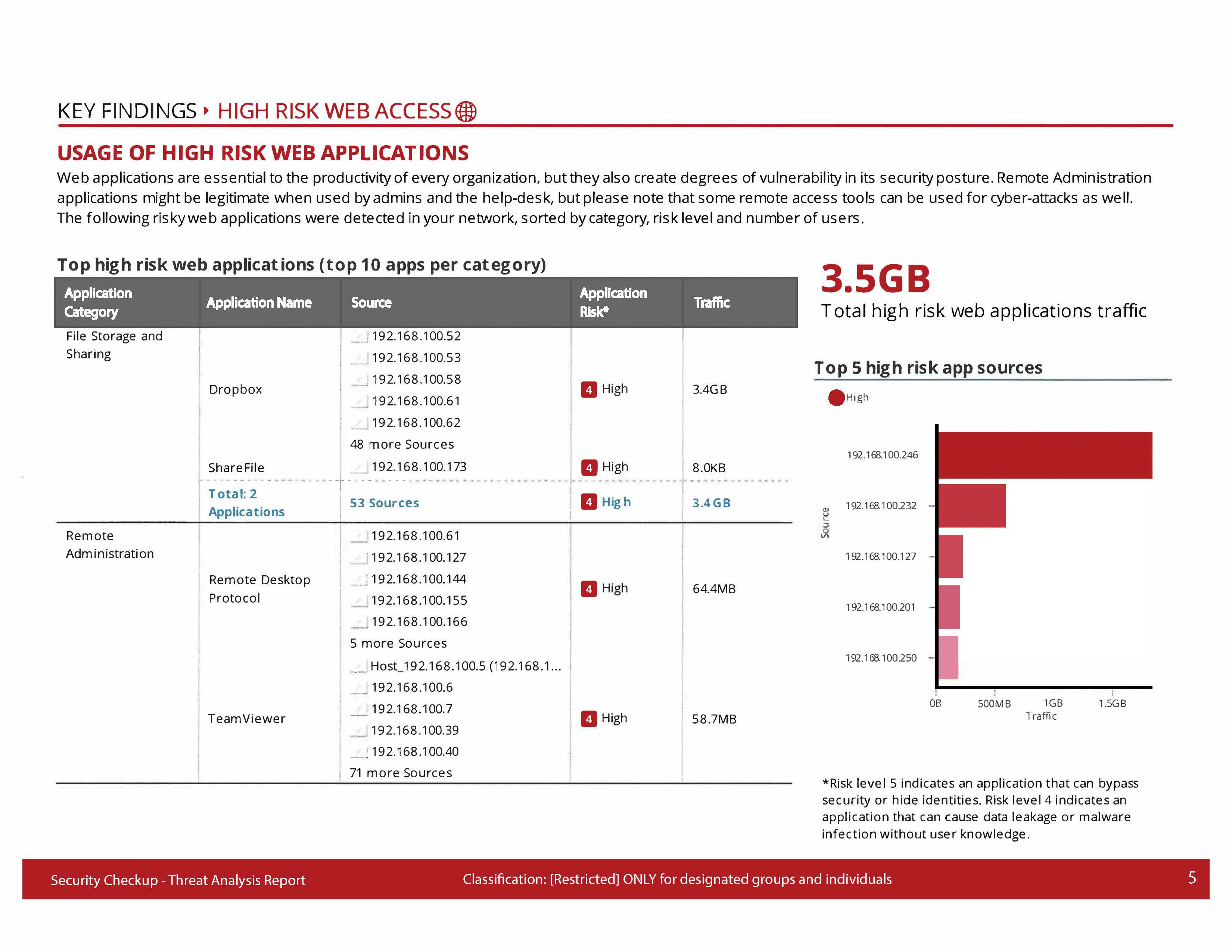Expand the 71 more Sources entry for TeamViewer
The width and height of the screenshot is (1232, 952).
click(x=401, y=773)
